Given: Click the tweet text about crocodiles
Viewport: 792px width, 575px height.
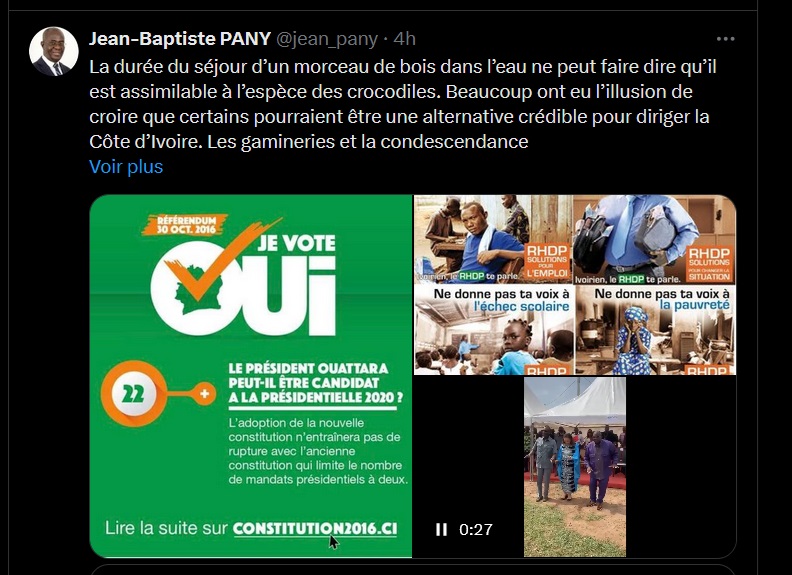Looking at the screenshot, I should (403, 104).
